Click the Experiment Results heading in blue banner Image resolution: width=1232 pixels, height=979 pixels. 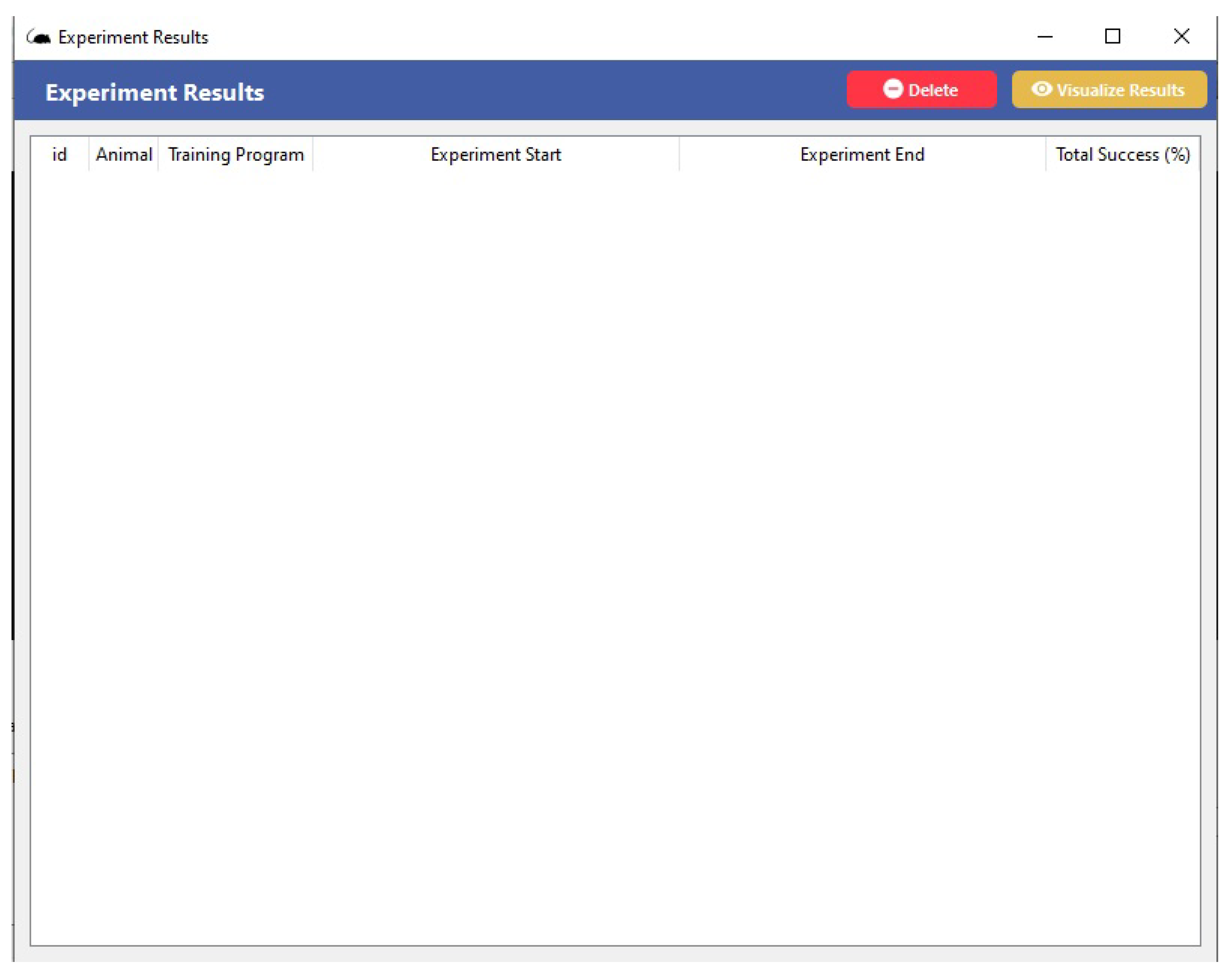pos(154,93)
